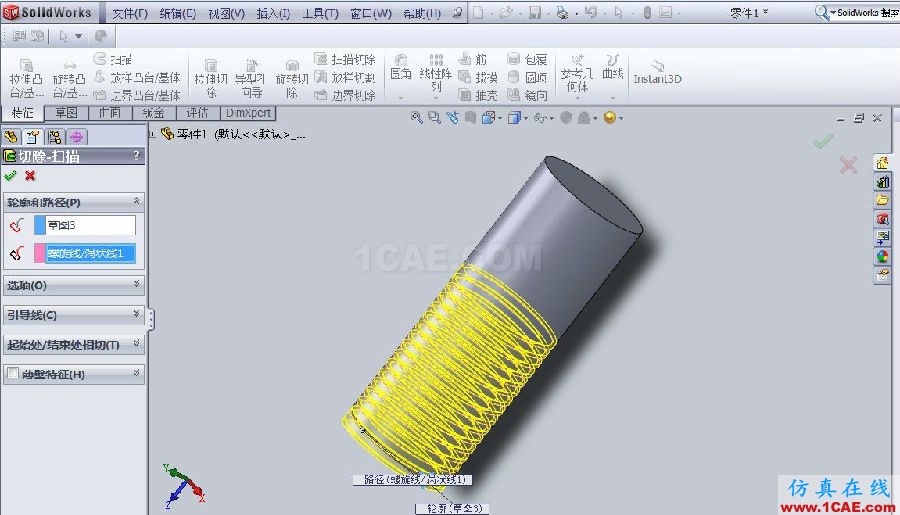Select the Boundary Boss/Base (边界凸台/基体) tool
This screenshot has width=900, height=515.
tap(138, 95)
